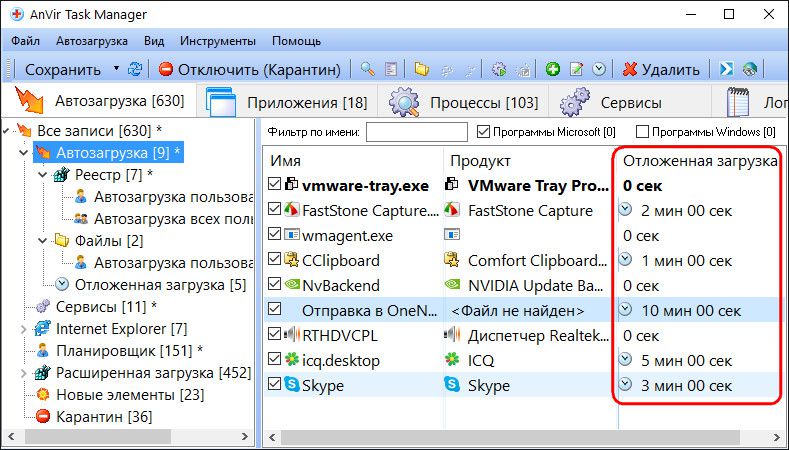Click the Фильтр по имени input field
The height and width of the screenshot is (450, 789).
416,132
